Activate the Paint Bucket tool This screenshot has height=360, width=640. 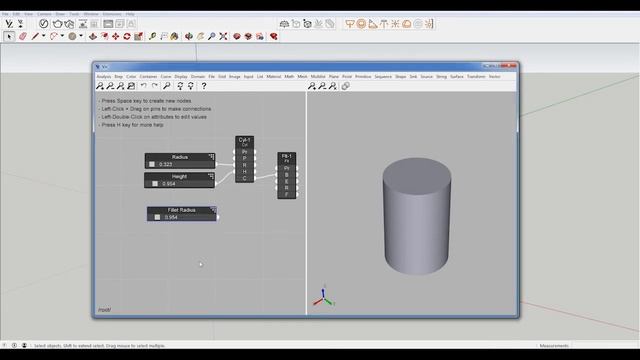[x=175, y=37]
